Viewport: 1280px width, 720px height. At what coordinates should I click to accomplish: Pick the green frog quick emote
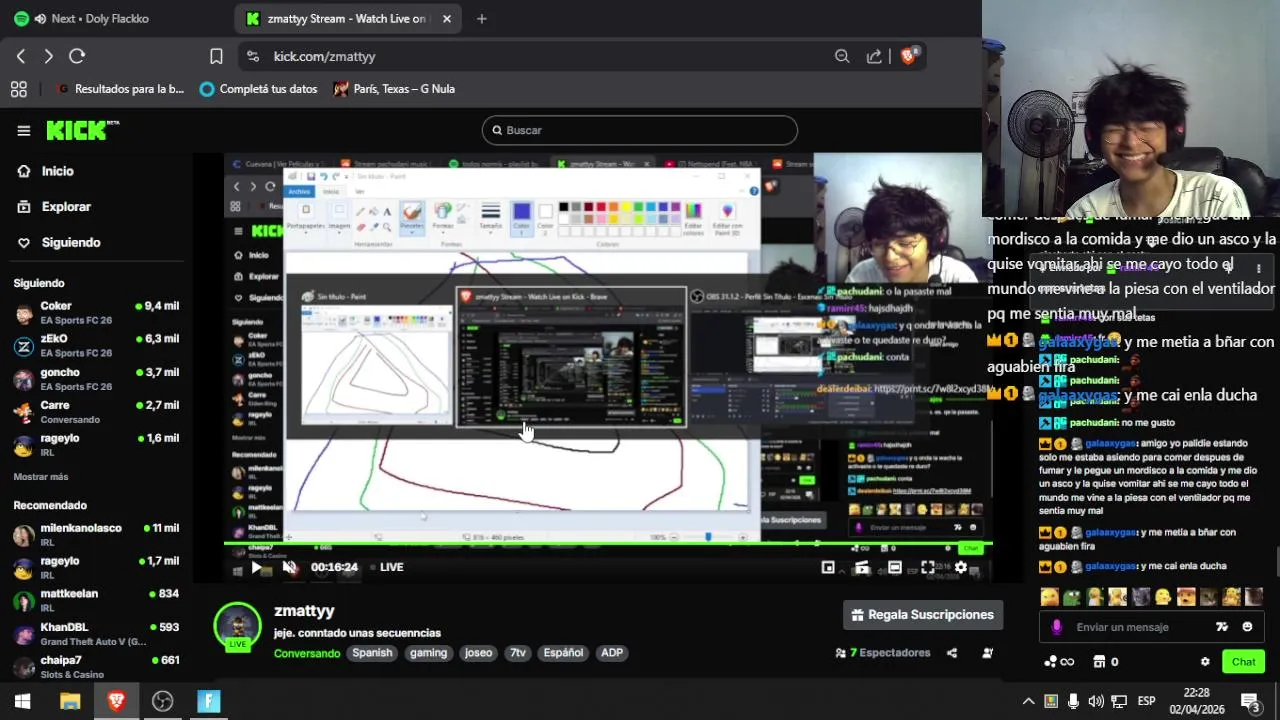1071,598
